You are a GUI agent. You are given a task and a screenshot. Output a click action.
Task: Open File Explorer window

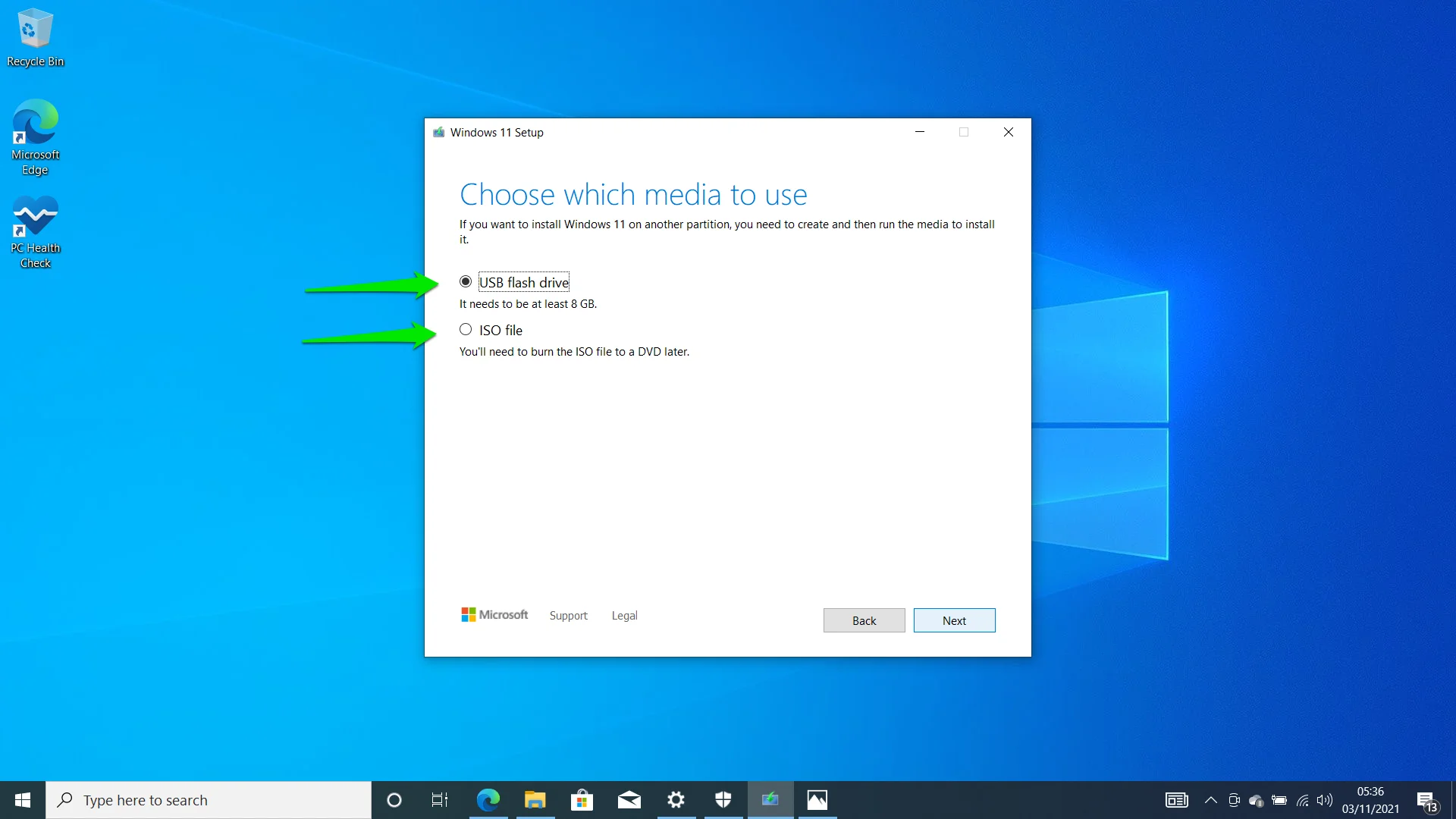coord(535,799)
